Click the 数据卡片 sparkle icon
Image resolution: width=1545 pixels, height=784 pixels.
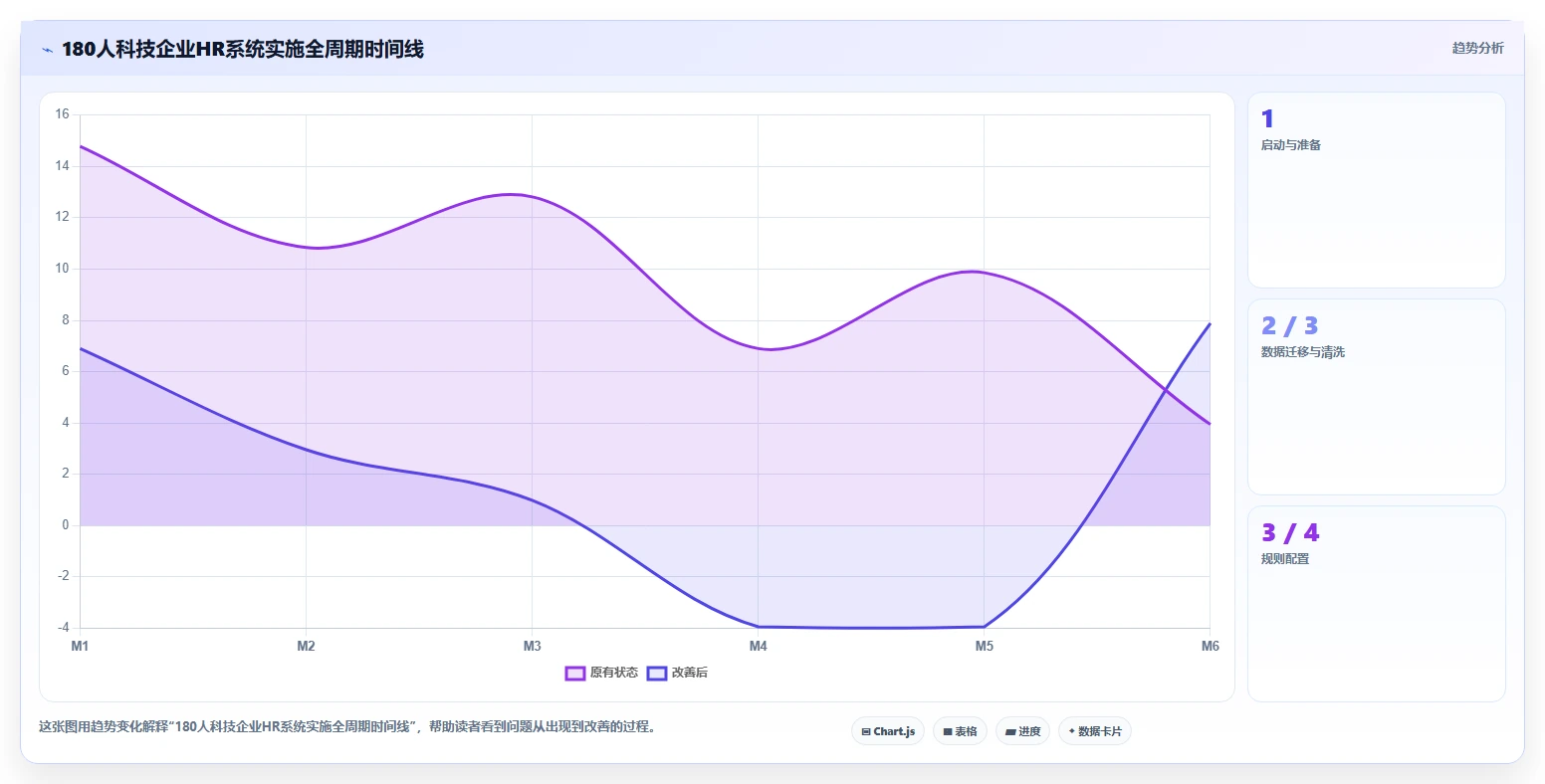coord(1072,731)
